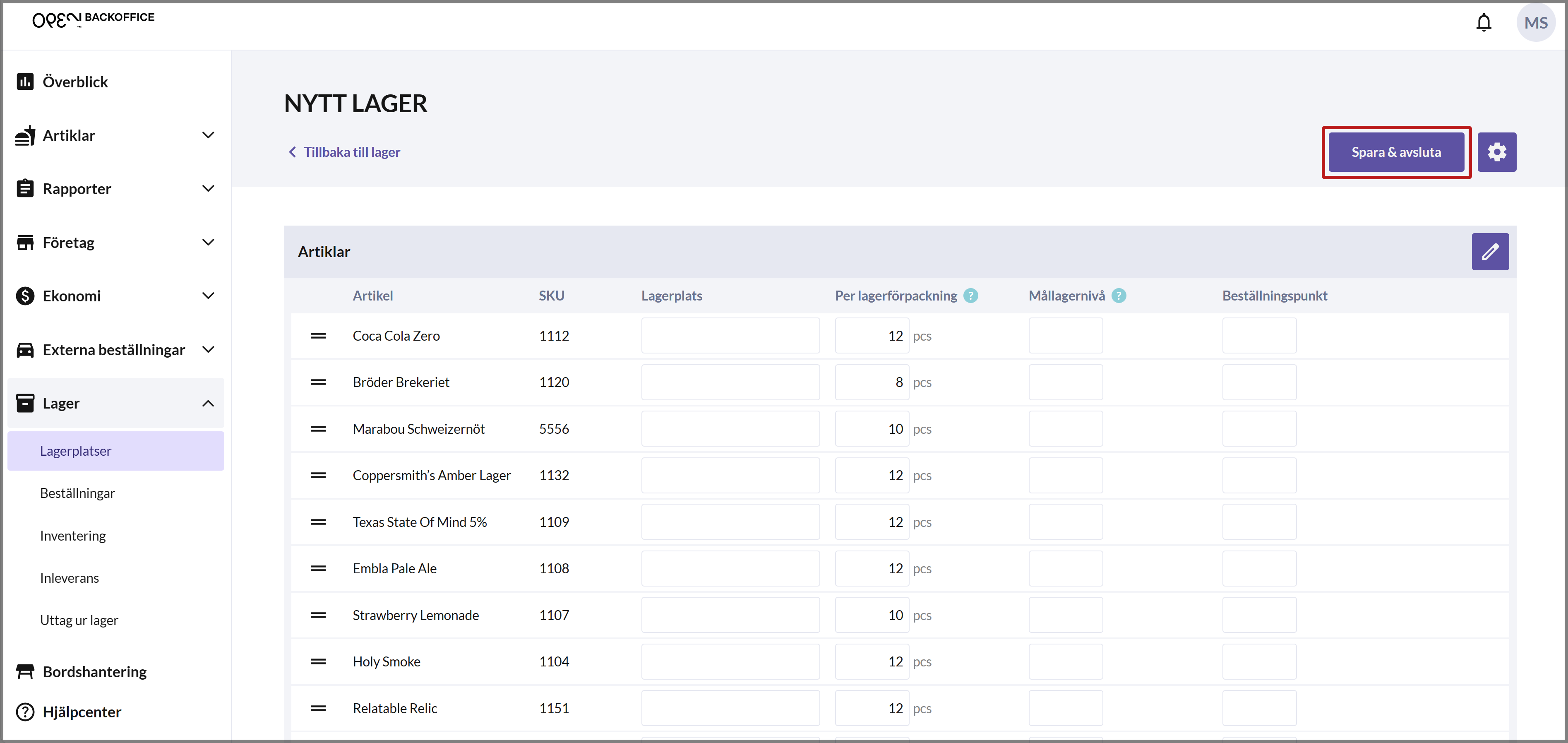
Task: Click the Spara & avsluta button
Action: [1396, 151]
